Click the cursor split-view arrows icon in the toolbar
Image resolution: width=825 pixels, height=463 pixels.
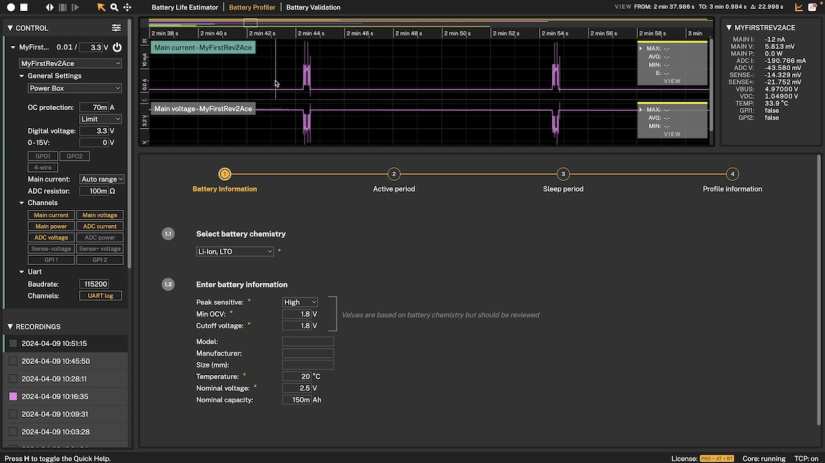49,7
